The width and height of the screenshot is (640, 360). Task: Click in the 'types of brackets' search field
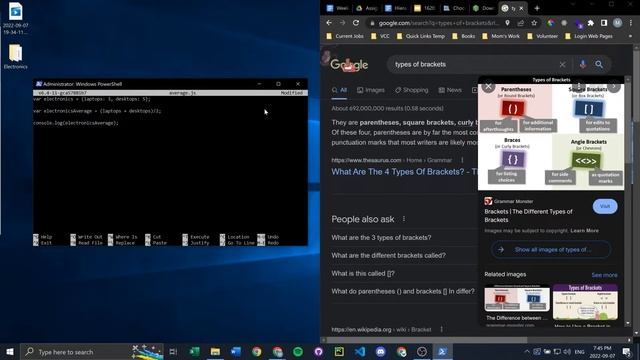click(473, 64)
